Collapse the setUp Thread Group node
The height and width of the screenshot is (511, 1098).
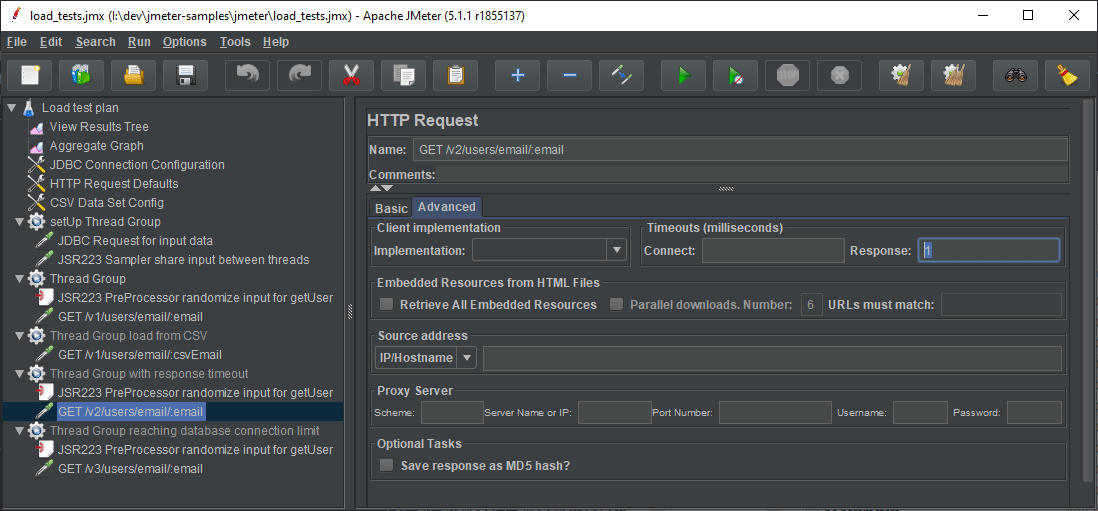pyautogui.click(x=20, y=221)
